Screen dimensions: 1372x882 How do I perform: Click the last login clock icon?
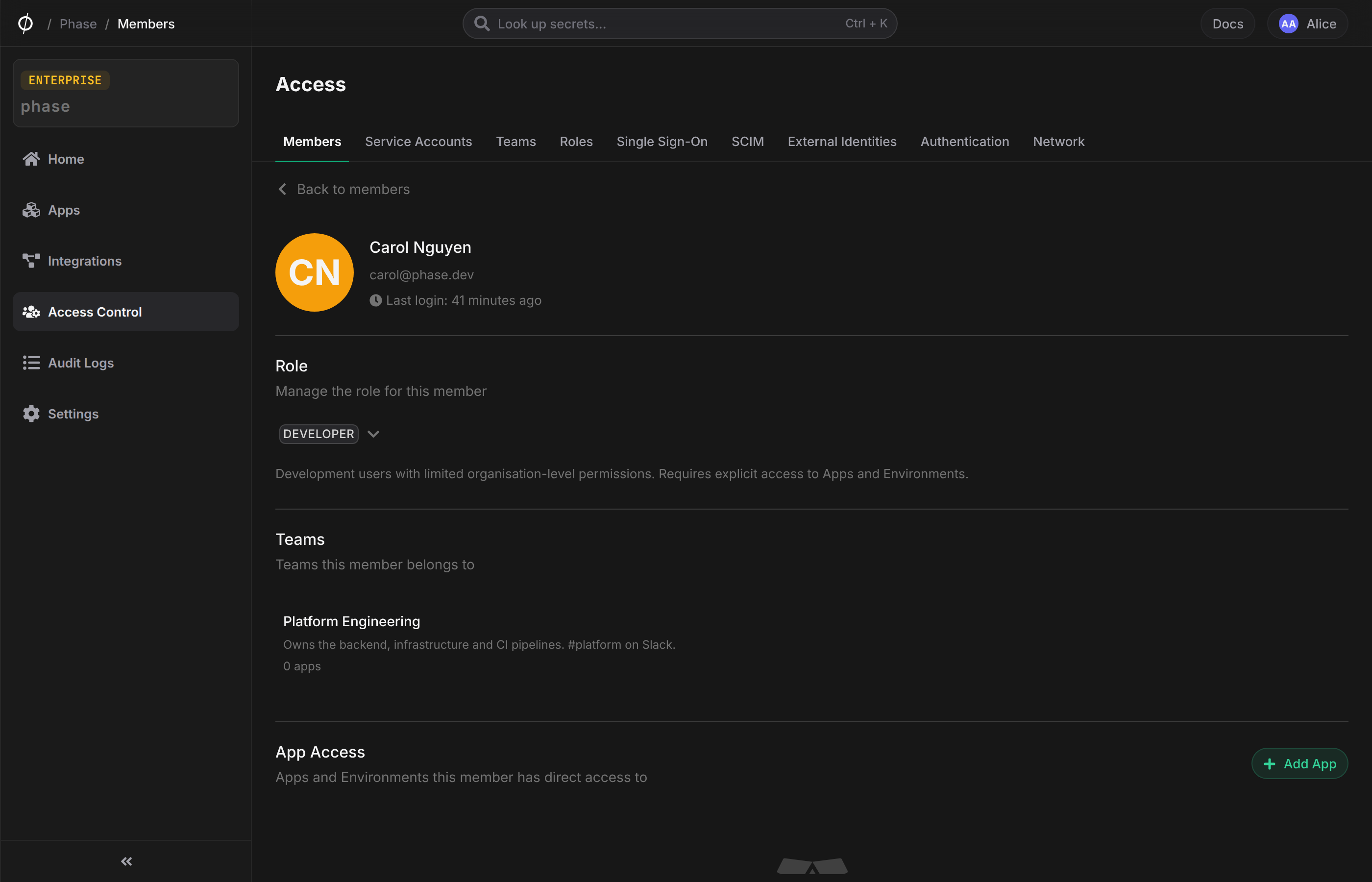376,300
